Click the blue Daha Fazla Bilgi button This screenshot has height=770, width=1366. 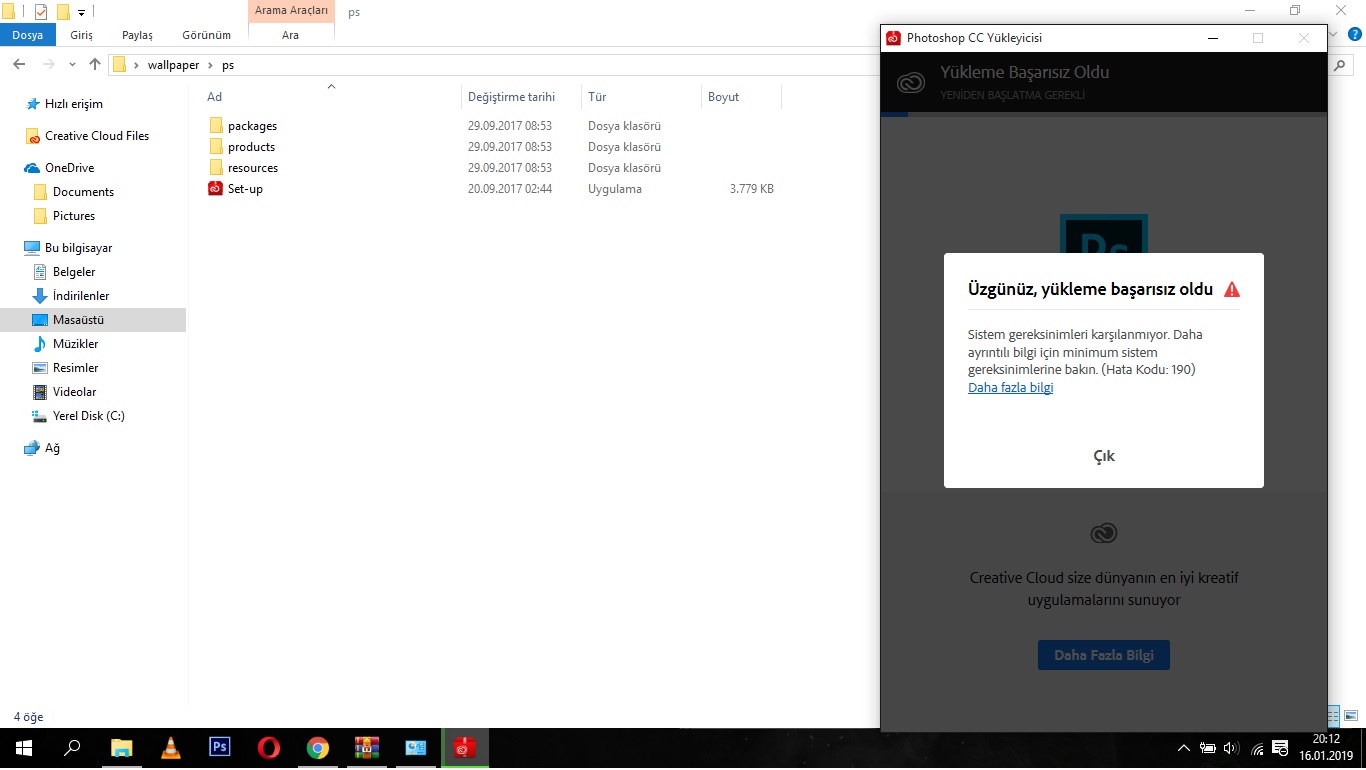[1104, 656]
